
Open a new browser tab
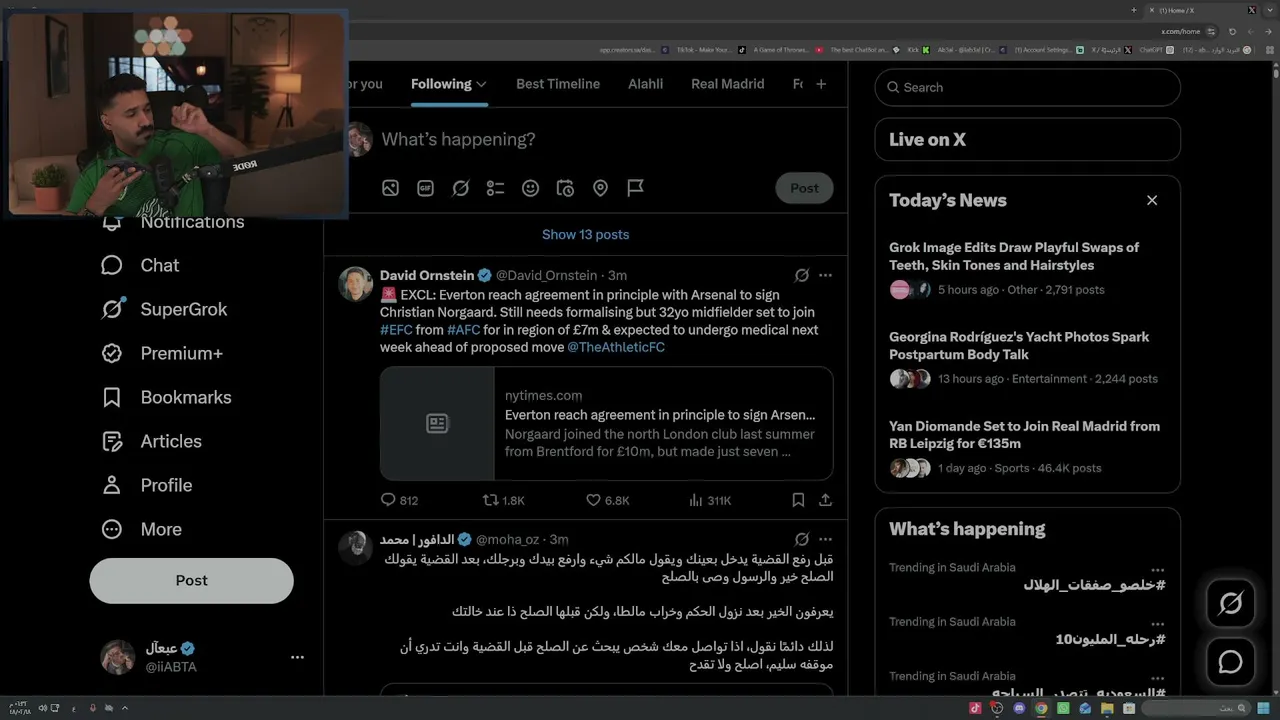(x=1134, y=10)
